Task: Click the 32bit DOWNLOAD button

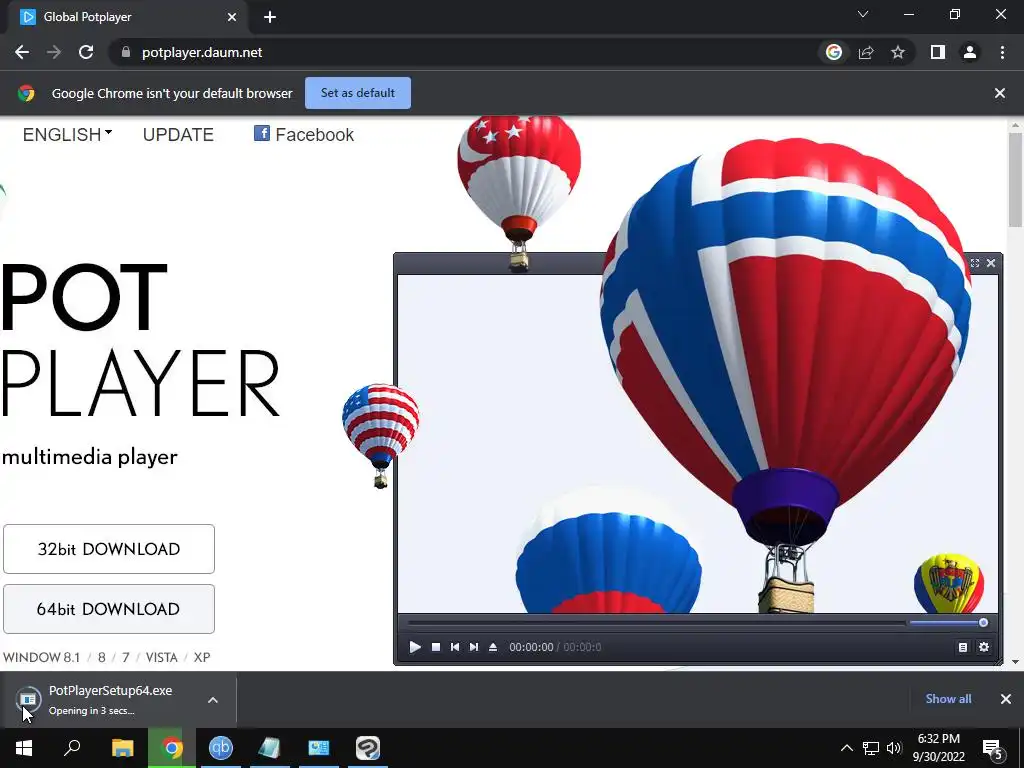Action: [x=109, y=549]
